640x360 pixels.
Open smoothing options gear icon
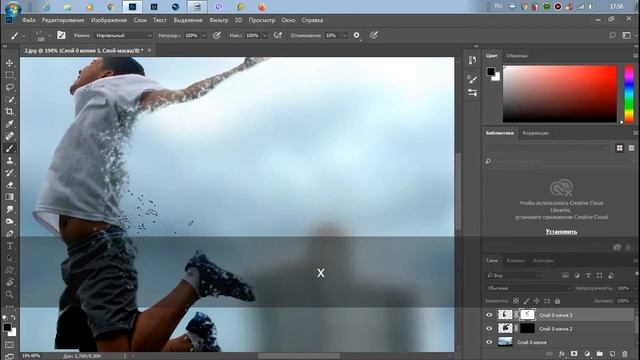click(356, 36)
